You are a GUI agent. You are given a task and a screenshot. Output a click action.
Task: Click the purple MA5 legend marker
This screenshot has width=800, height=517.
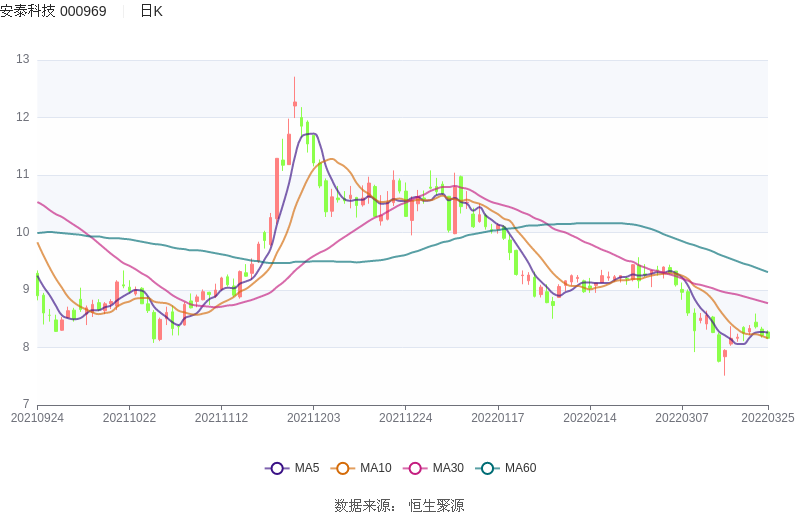[x=277, y=468]
